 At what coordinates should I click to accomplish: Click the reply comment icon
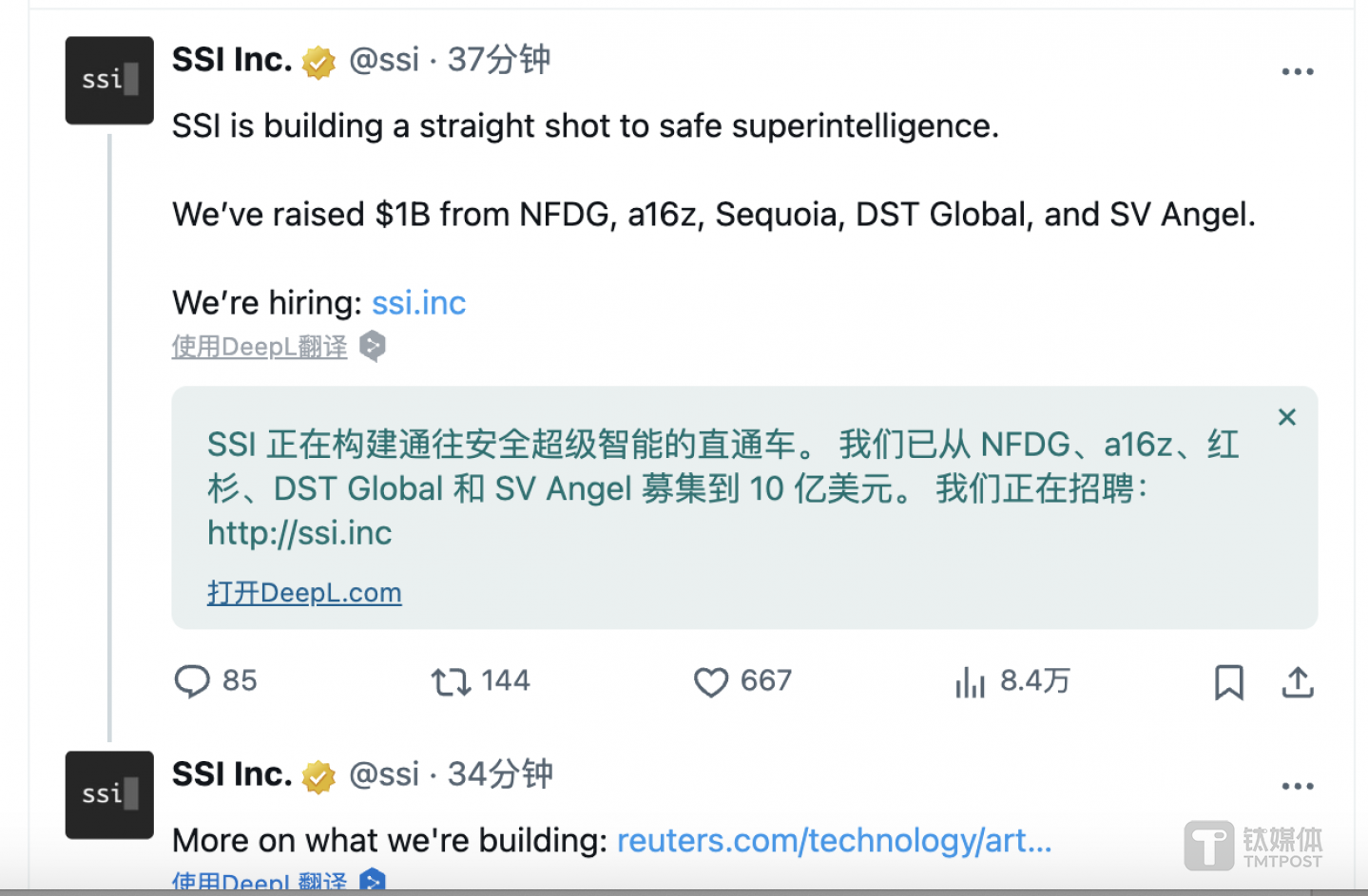192,681
